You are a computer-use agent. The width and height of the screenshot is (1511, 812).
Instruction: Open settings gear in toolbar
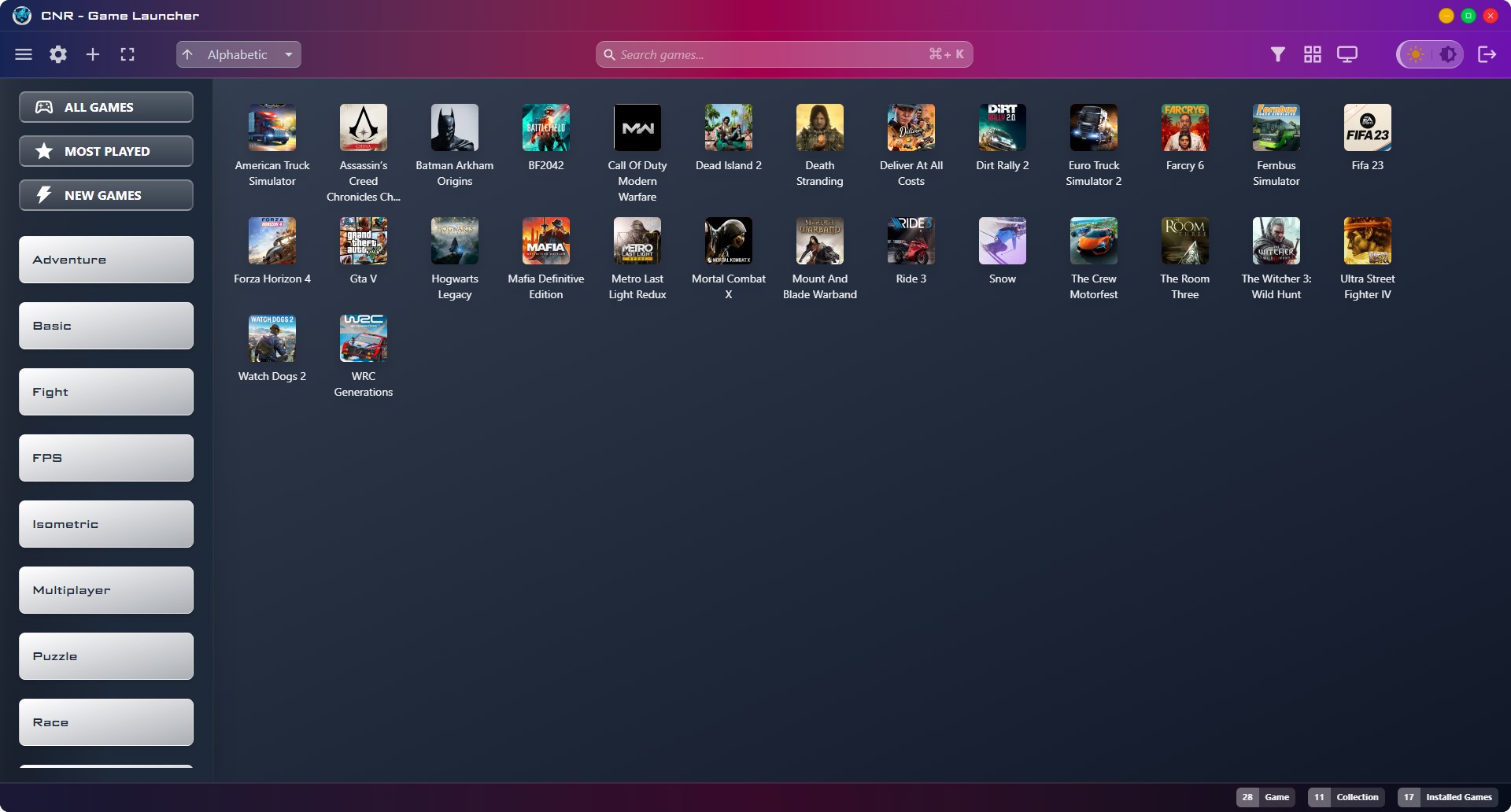[58, 54]
